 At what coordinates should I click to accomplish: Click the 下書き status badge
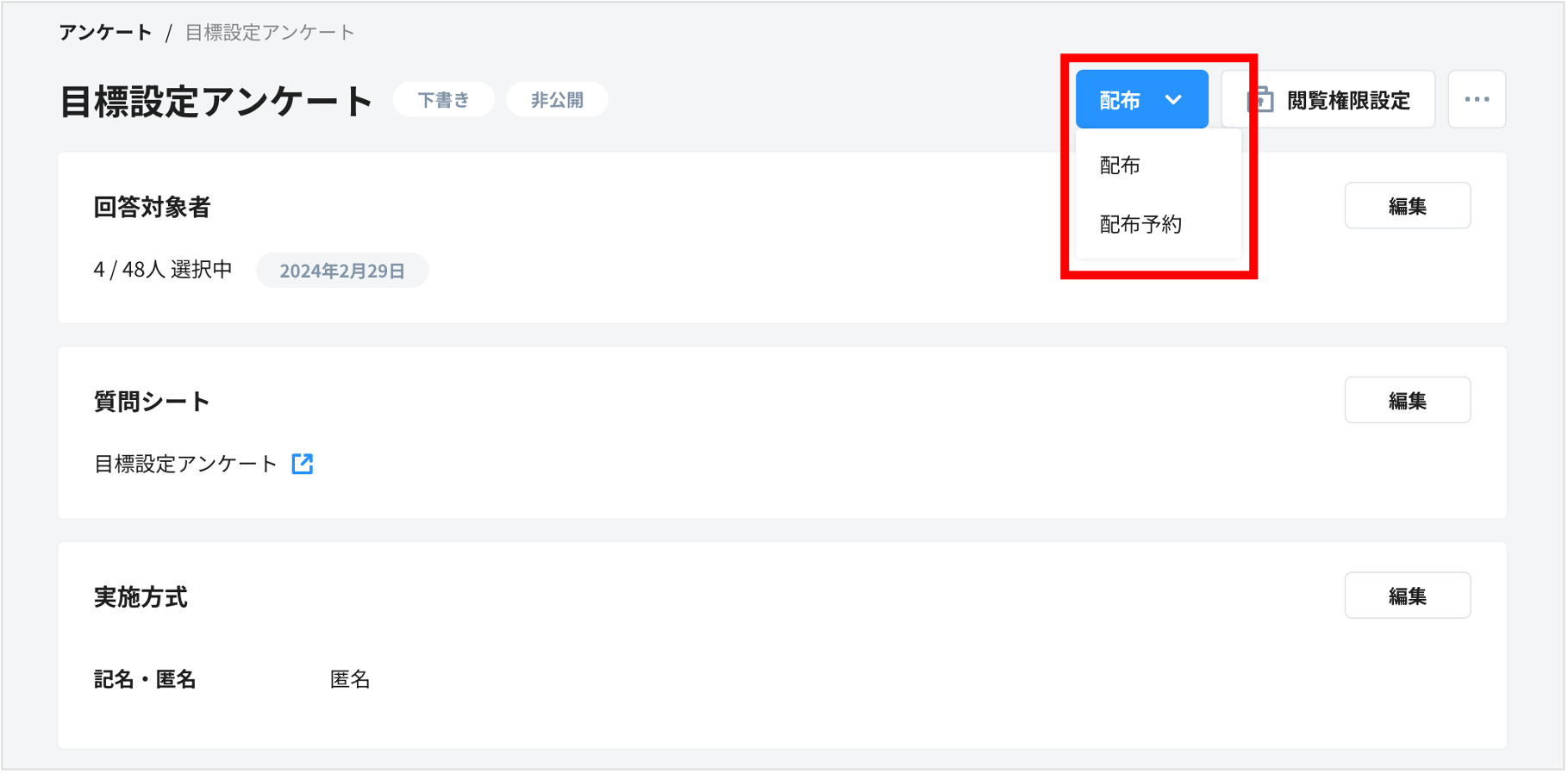pyautogui.click(x=443, y=100)
